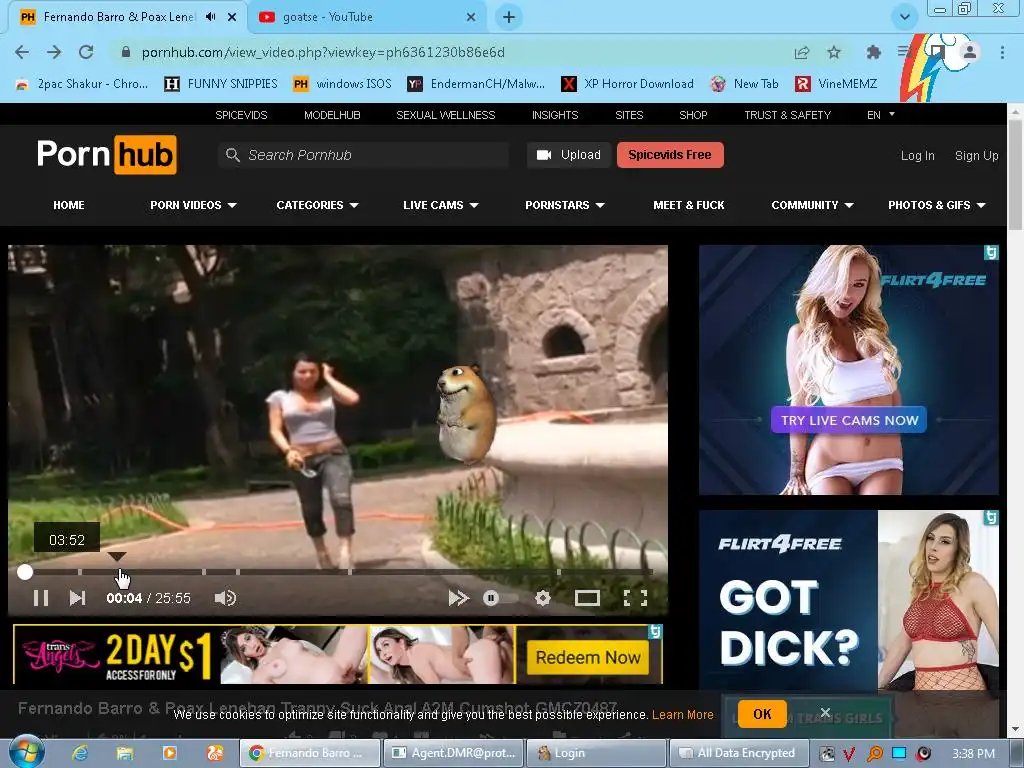The height and width of the screenshot is (768, 1024).
Task: Open the Chrome profile avatar icon
Action: pos(970,52)
